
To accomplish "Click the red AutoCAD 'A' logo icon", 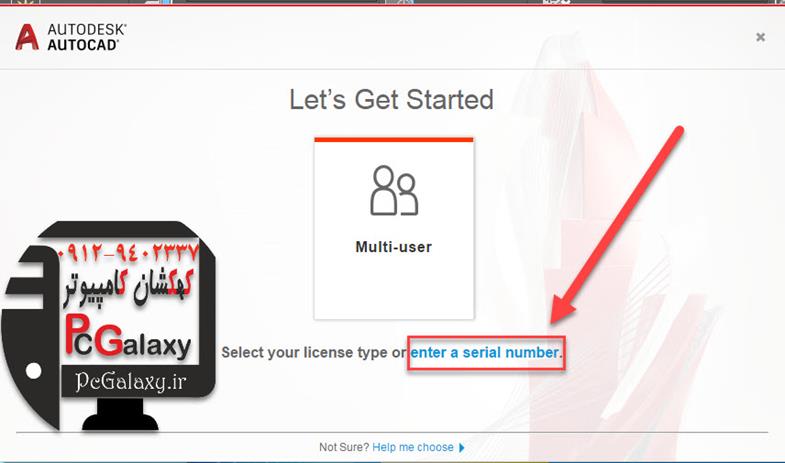I will (x=27, y=37).
